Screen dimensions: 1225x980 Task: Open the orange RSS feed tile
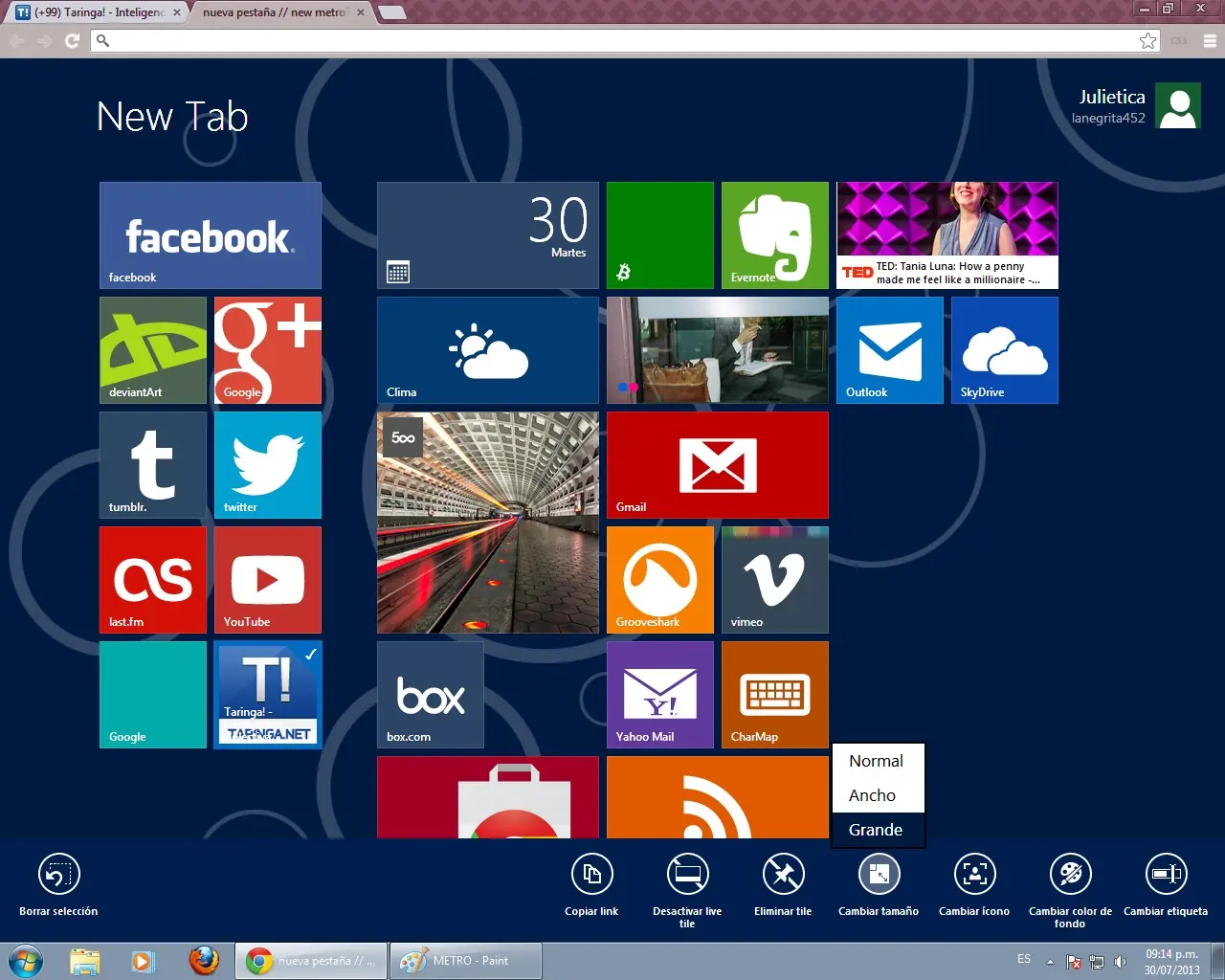click(718, 797)
